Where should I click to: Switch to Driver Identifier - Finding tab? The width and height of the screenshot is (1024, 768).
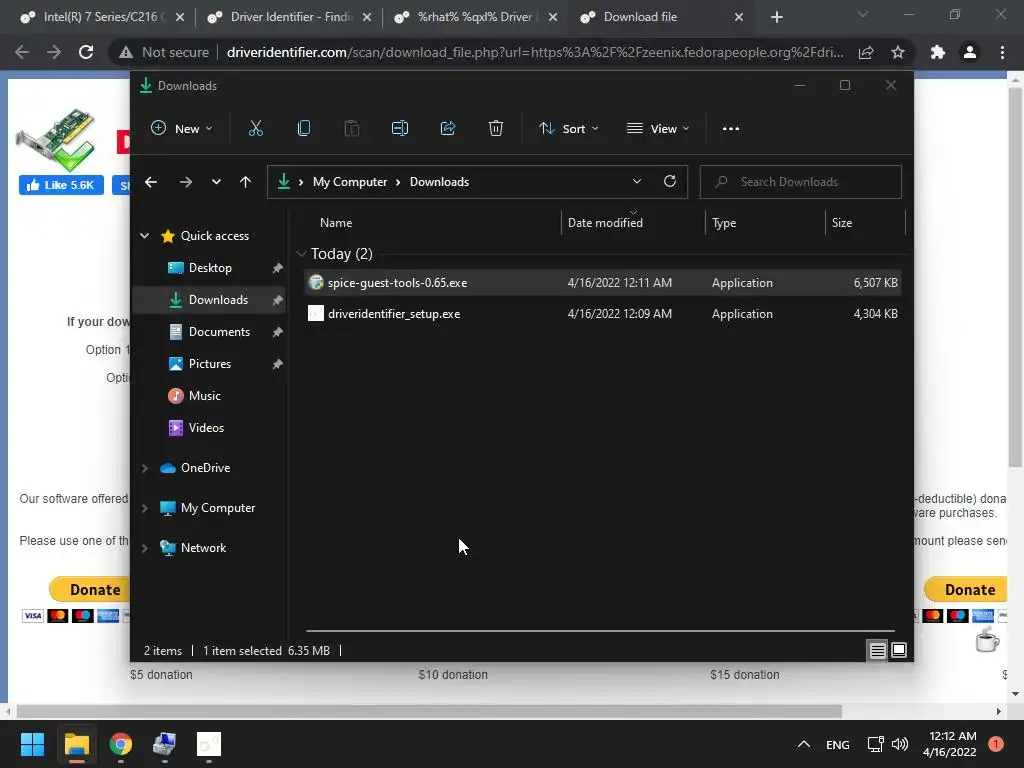point(287,17)
